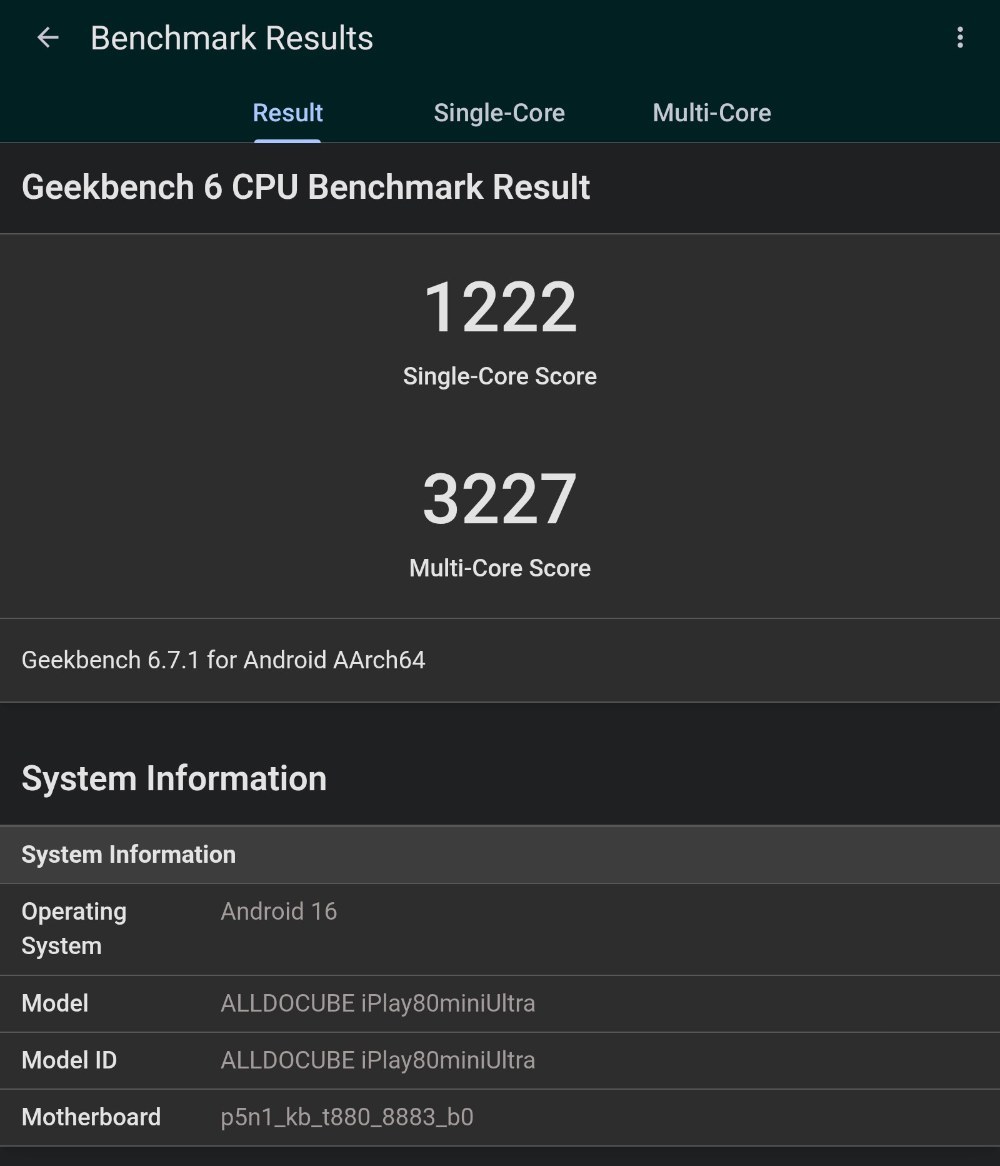1000x1166 pixels.
Task: Select the Operating System label
Action: [74, 929]
